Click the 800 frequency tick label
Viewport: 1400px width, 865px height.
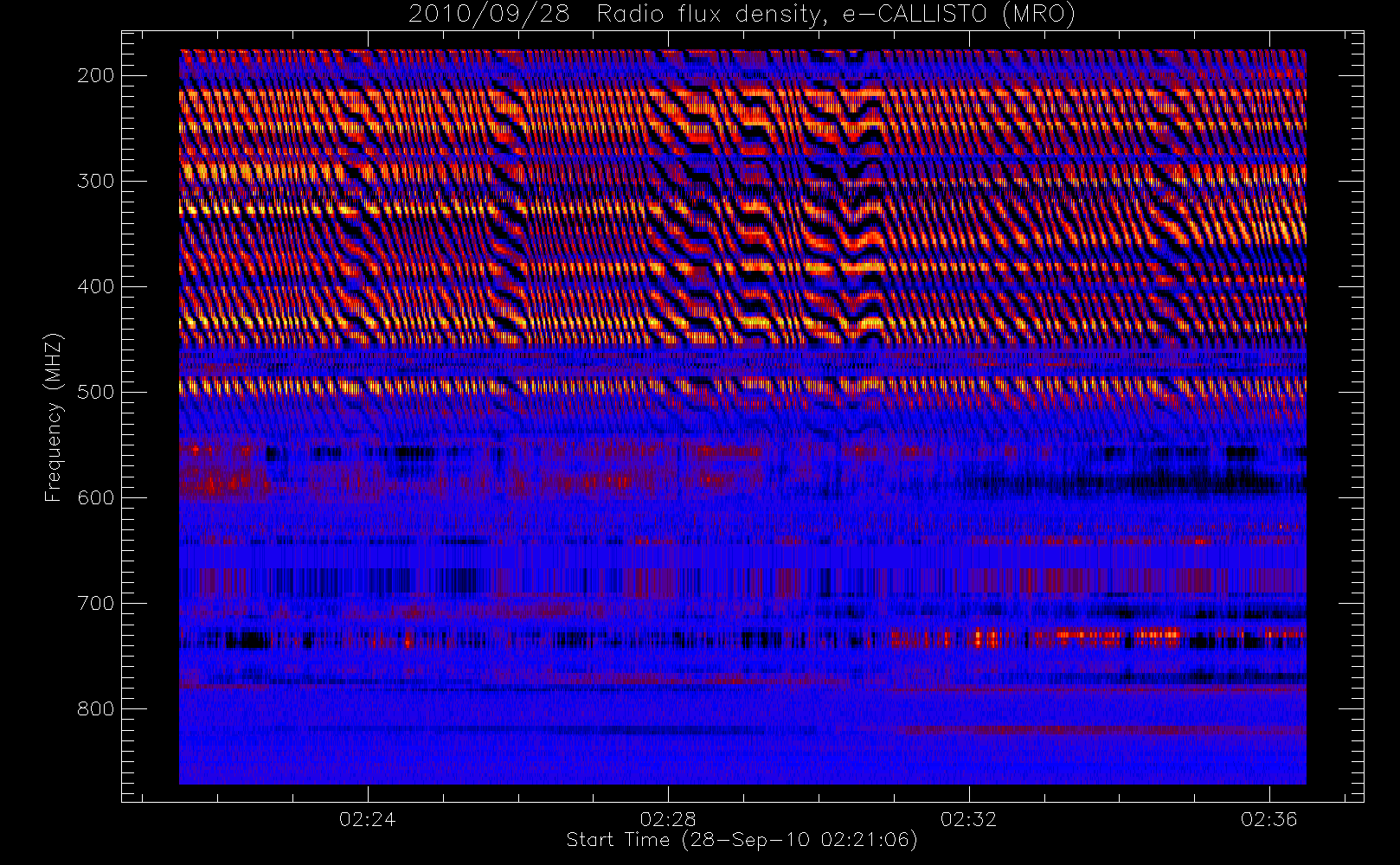click(96, 708)
